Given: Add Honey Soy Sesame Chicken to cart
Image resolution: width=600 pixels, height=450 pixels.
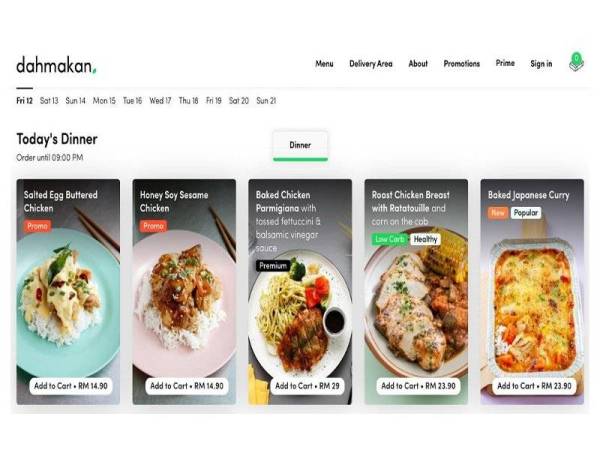Looking at the screenshot, I should (x=187, y=386).
